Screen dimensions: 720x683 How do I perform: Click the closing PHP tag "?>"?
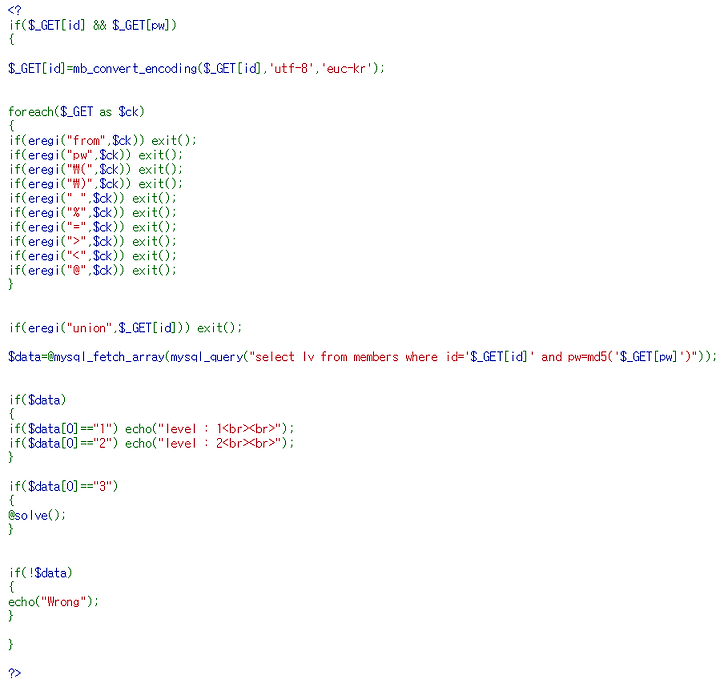pos(15,673)
